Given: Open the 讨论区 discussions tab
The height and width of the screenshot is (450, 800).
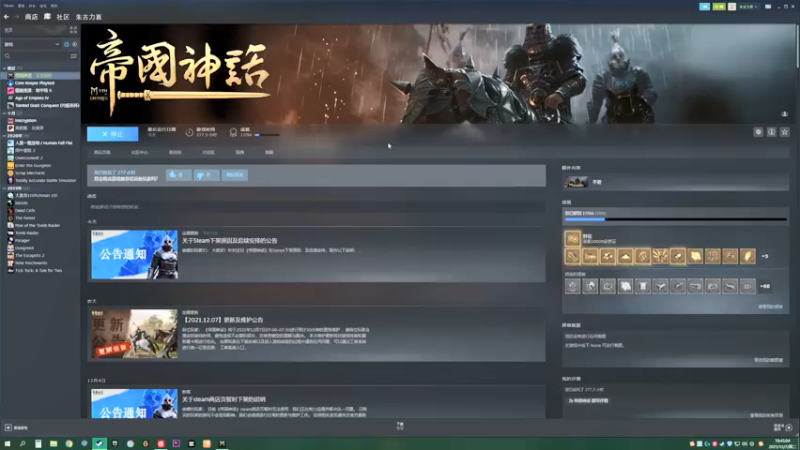Looking at the screenshot, I should point(208,153).
